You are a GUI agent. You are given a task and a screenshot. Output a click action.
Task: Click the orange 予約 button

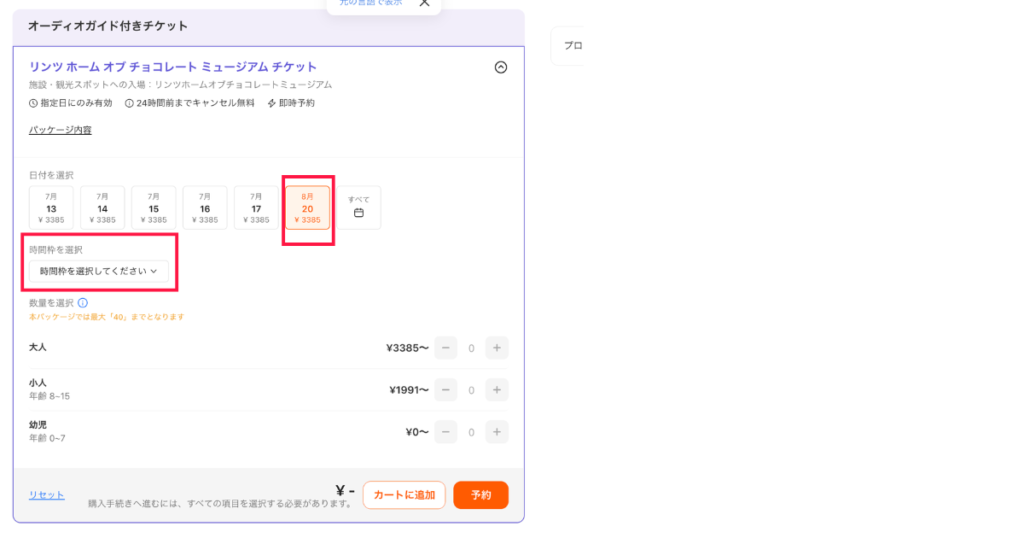[481, 495]
